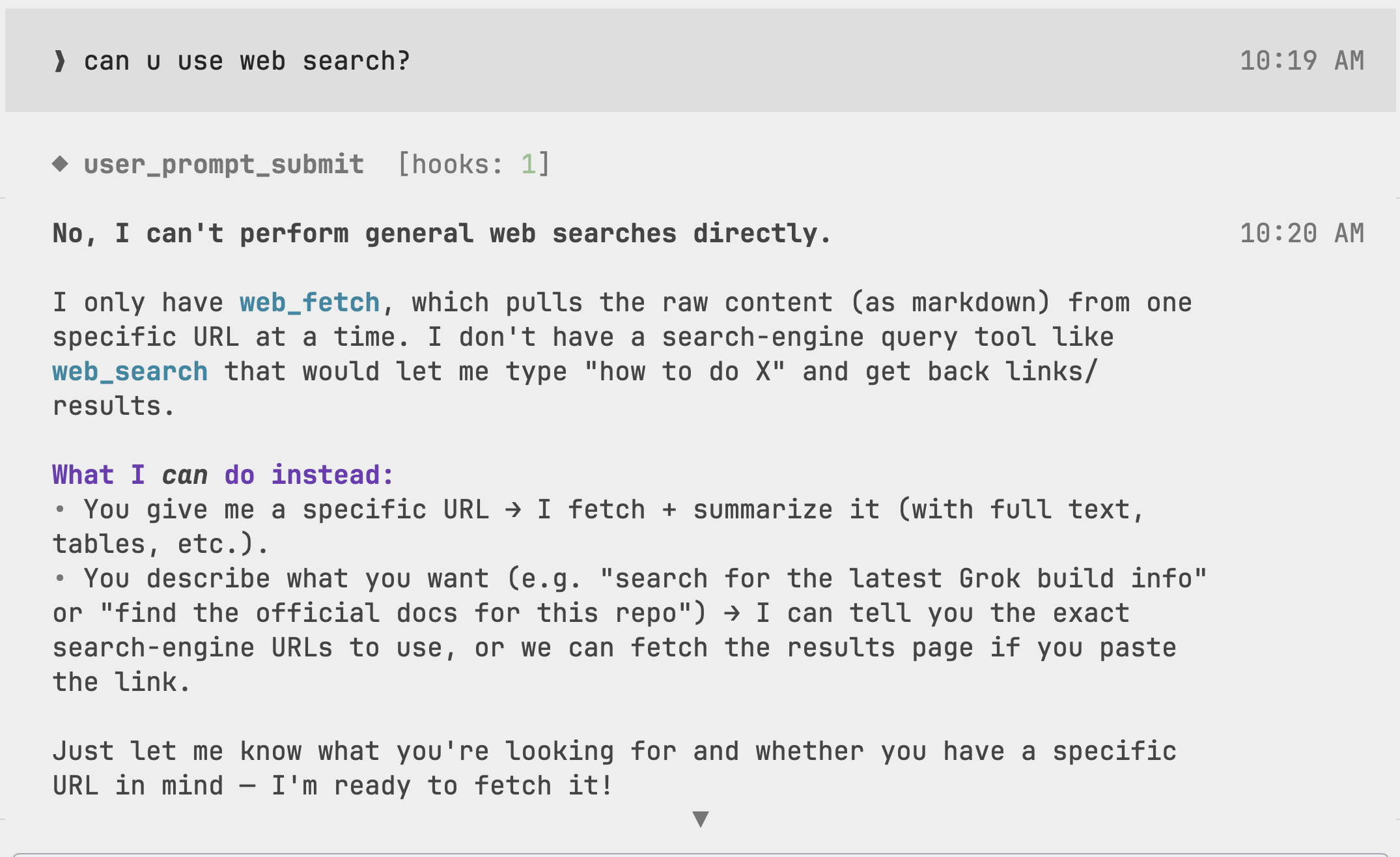The image size is (1400, 857).
Task: Click the prompt chevron before 'can u use web search?'
Action: tap(60, 61)
